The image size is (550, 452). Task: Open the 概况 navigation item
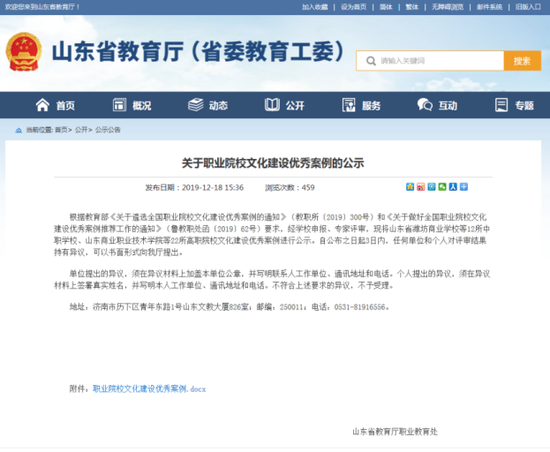[132, 105]
